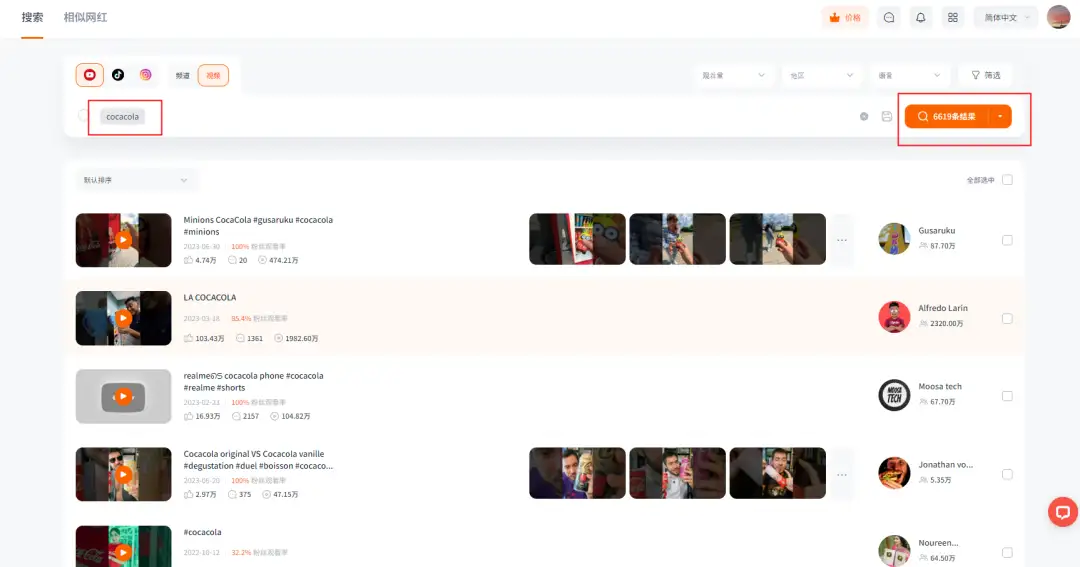Open Jonathan vo... channel avatar

(894, 473)
